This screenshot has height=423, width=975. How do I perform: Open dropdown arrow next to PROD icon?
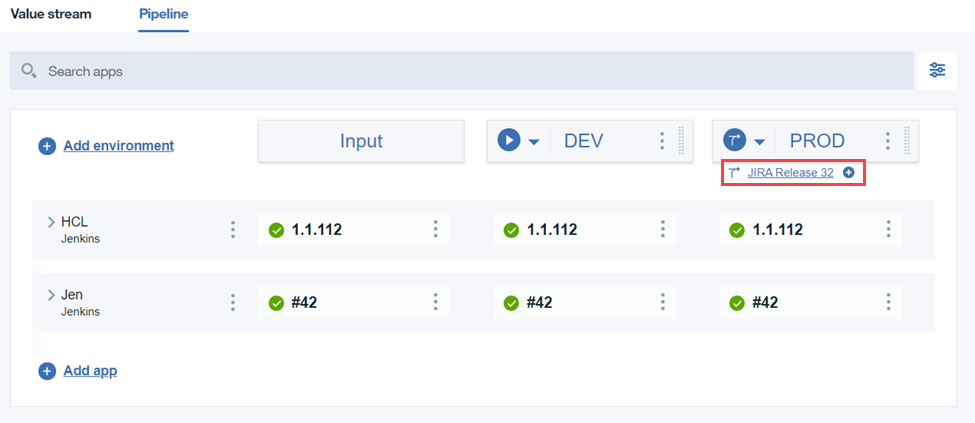pyautogui.click(x=759, y=142)
